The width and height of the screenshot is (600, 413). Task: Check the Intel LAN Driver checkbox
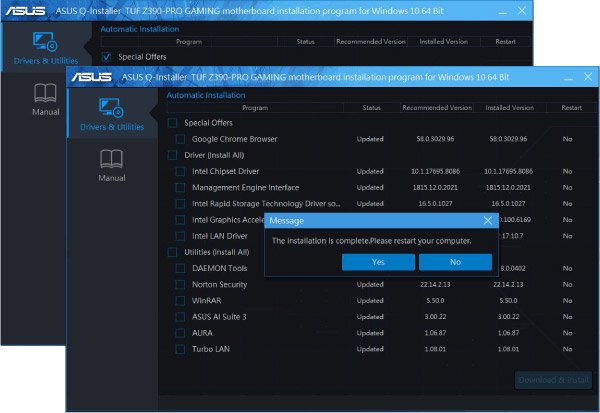point(180,236)
